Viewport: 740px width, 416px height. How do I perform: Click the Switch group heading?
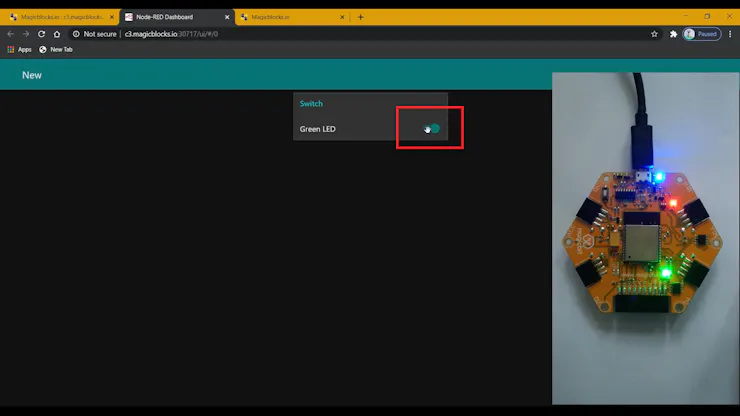[x=311, y=103]
